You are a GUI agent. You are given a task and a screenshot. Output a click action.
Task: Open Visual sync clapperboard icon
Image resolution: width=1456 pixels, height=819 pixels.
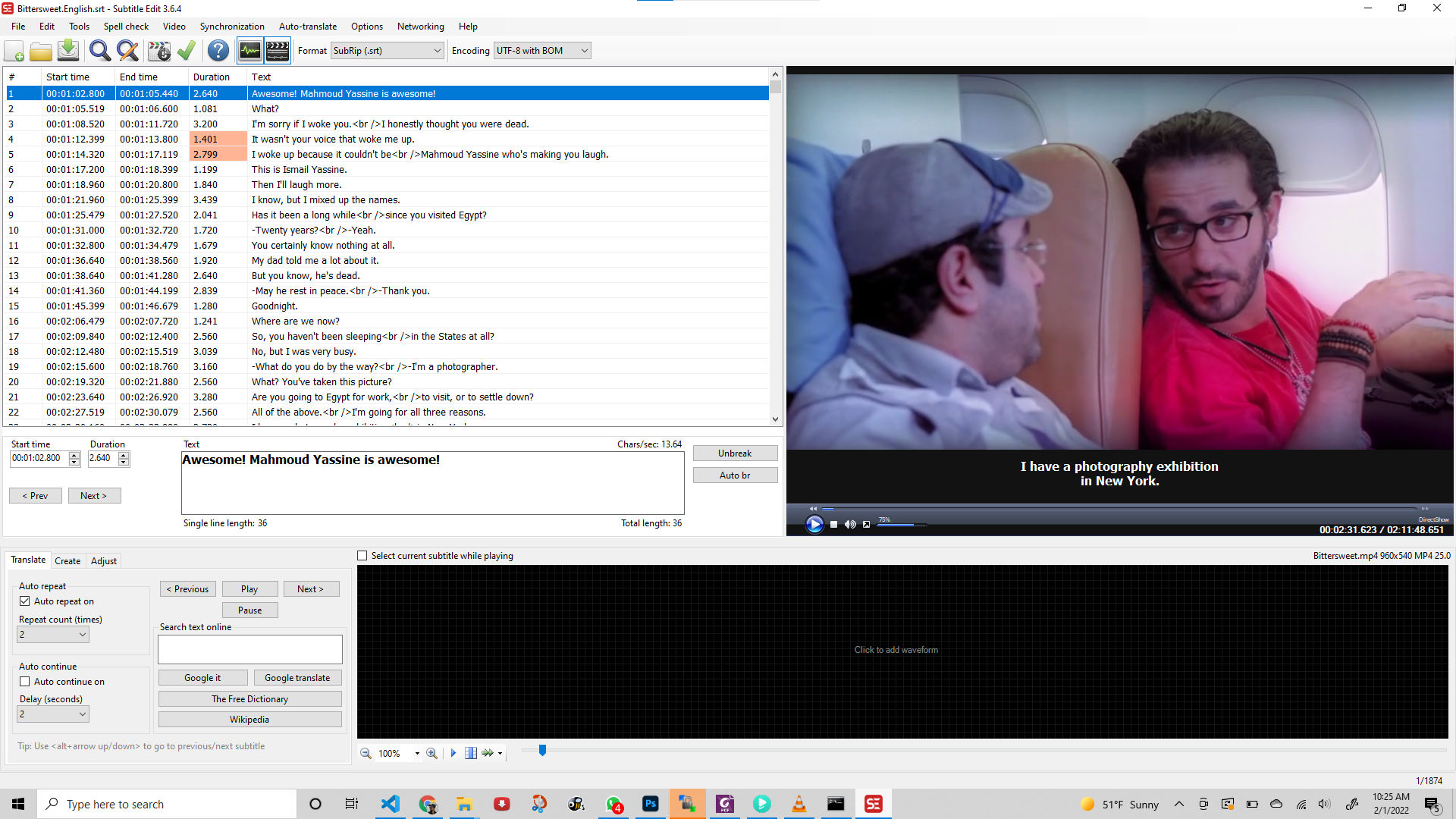[x=159, y=51]
